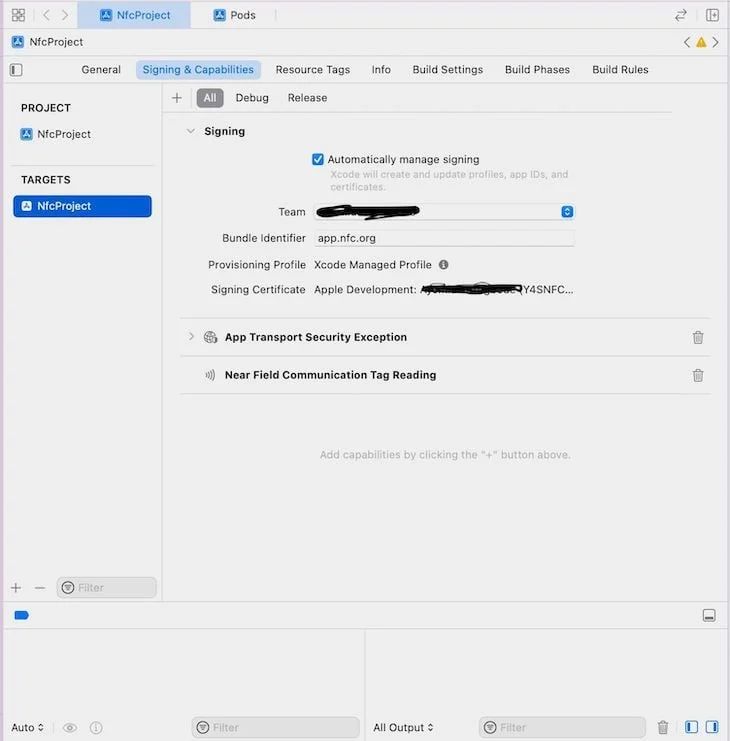This screenshot has height=741, width=730.
Task: Open the Auto variables scope dropdown
Action: tap(27, 727)
